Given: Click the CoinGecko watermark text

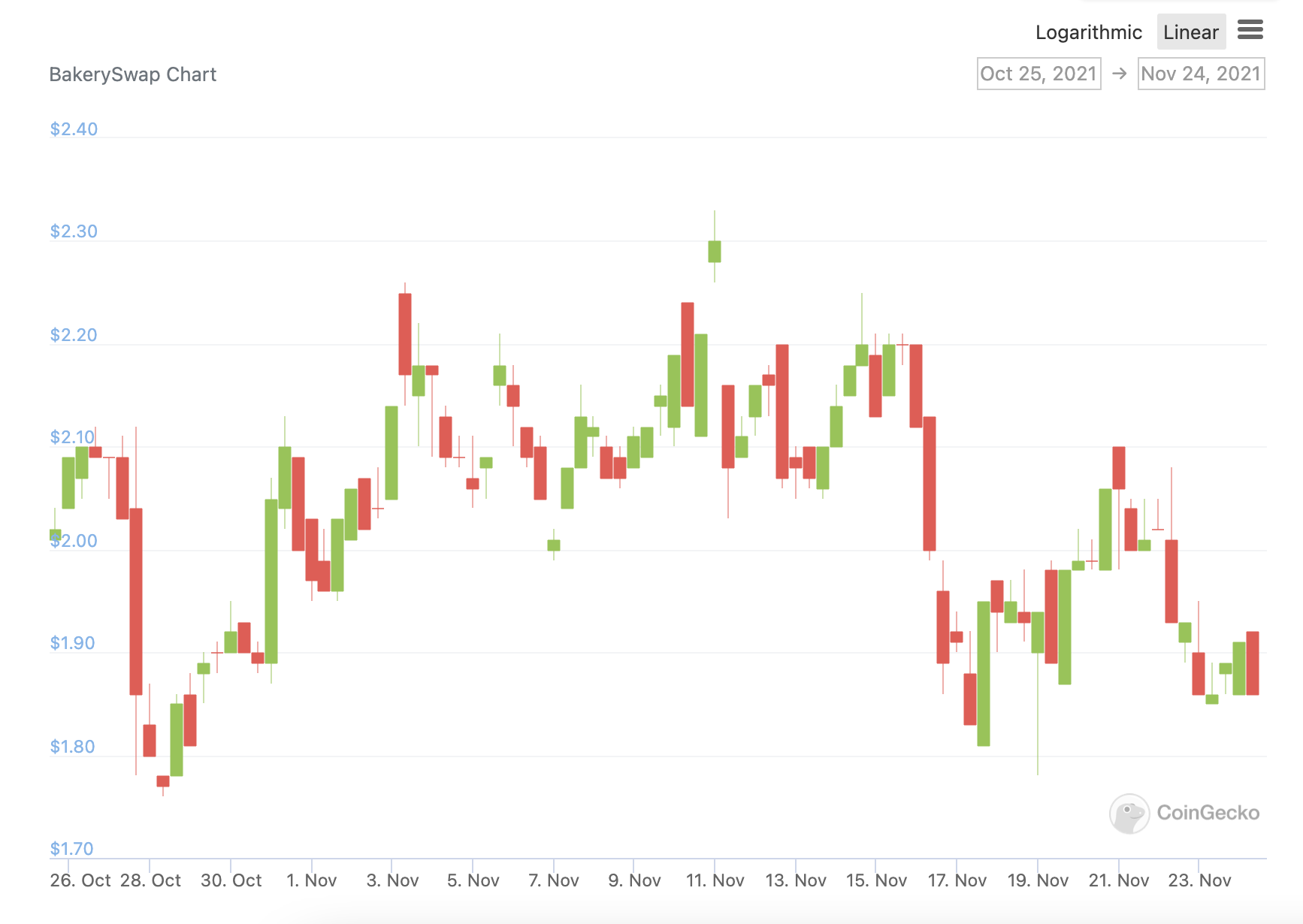Looking at the screenshot, I should 1208,813.
